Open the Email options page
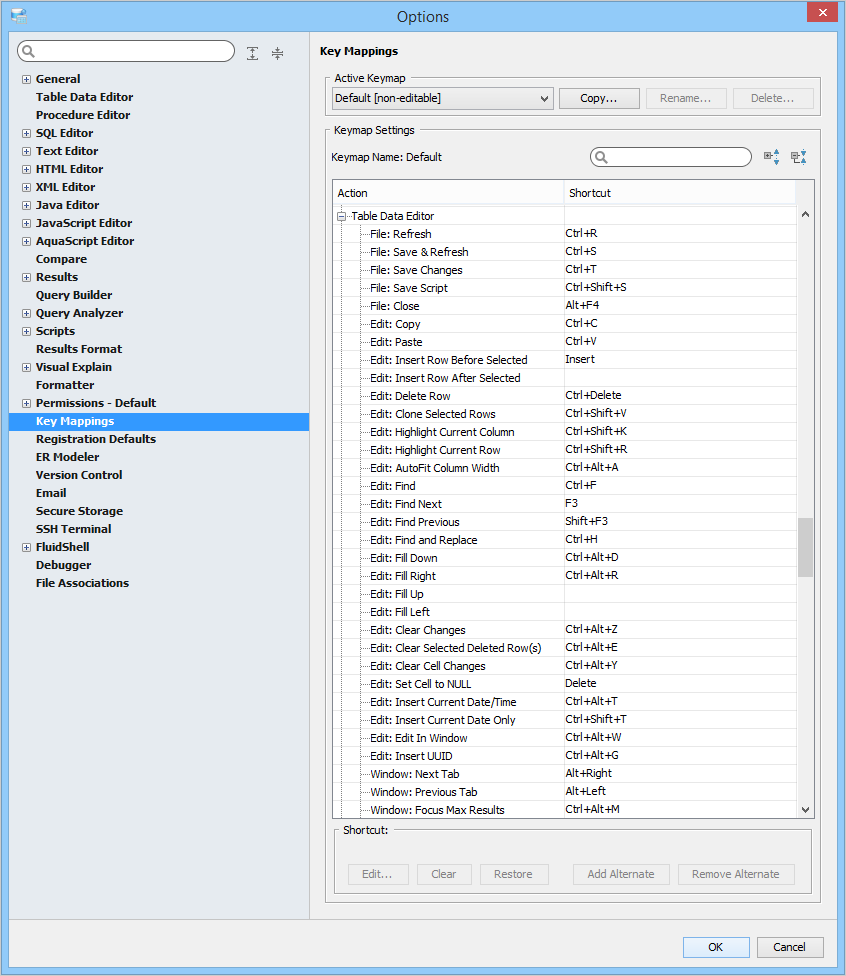 51,494
